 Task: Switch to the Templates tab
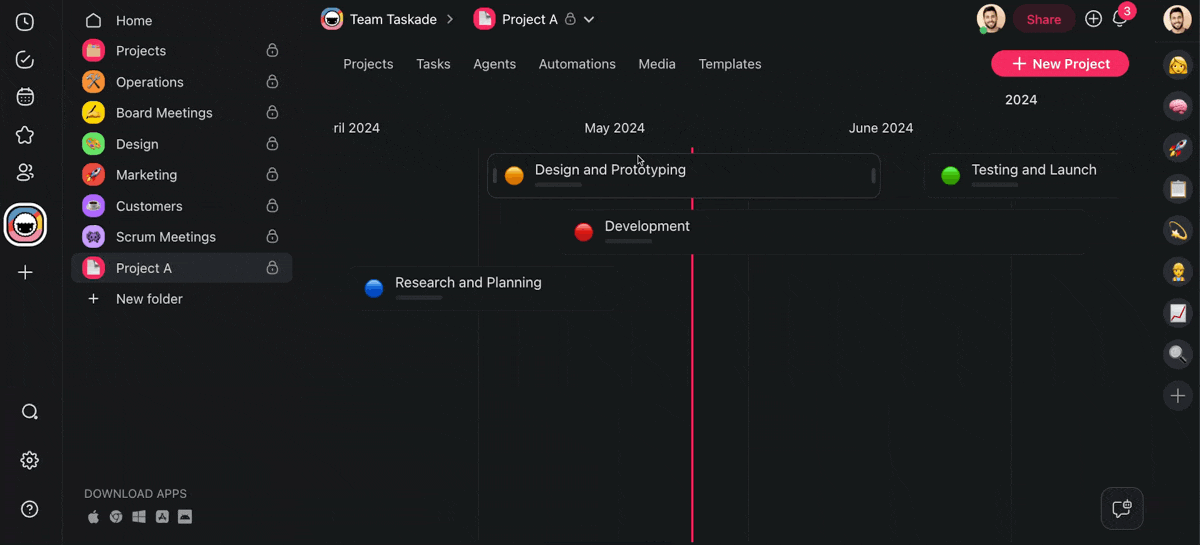730,64
